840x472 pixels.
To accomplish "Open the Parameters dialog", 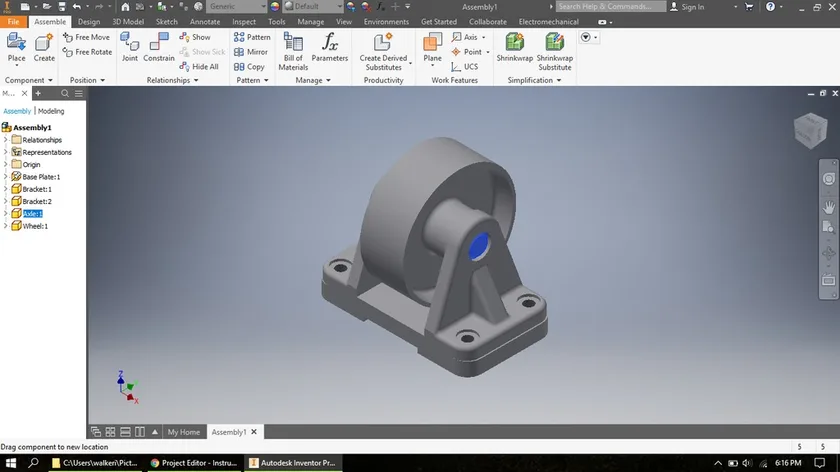I will click(329, 47).
